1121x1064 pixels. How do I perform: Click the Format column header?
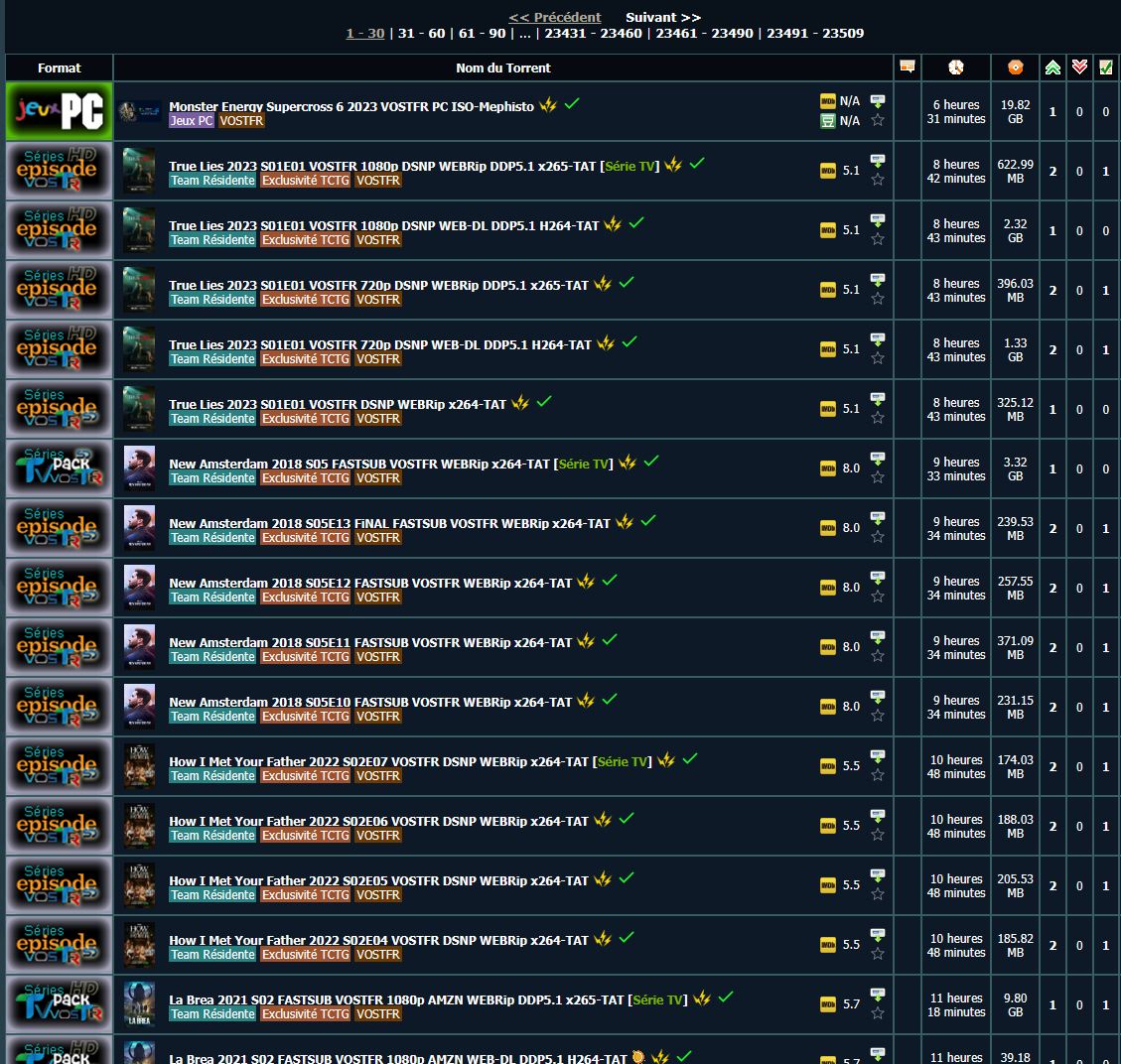pos(60,67)
